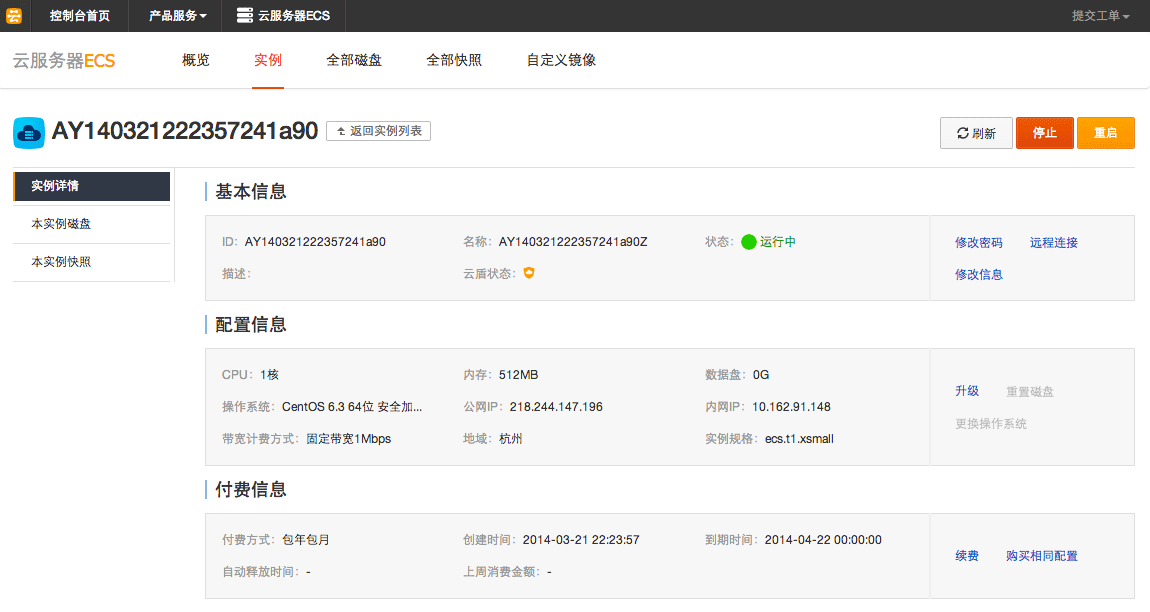Viewport: 1150px width, 612px height.
Task: Switch to the 概览 tab
Action: tap(196, 60)
